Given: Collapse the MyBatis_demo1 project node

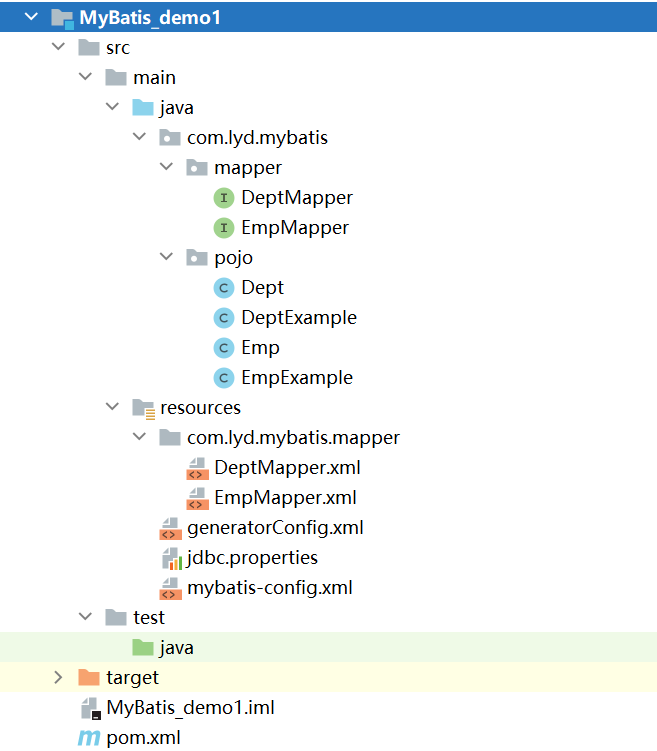Looking at the screenshot, I should 31,17.
